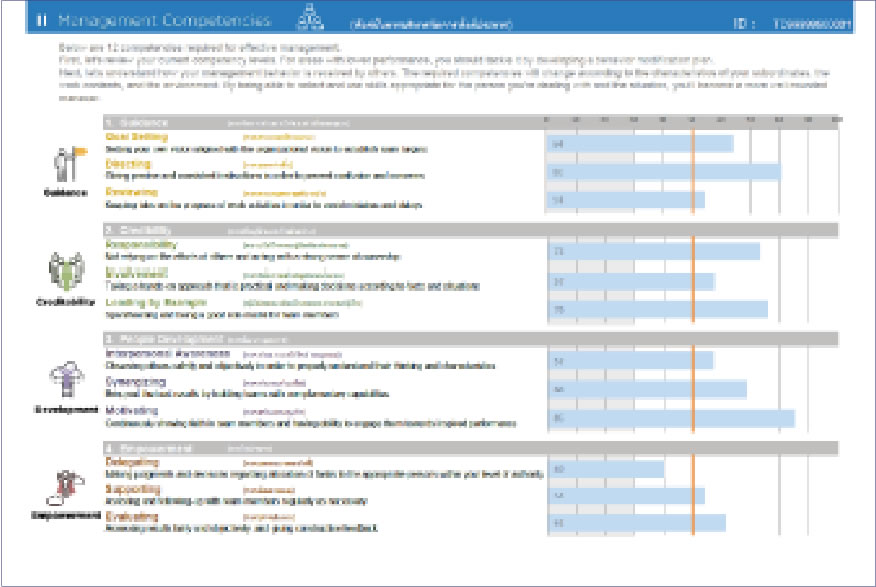The image size is (876, 587).
Task: Click the Guidance category icon
Action: pos(67,164)
